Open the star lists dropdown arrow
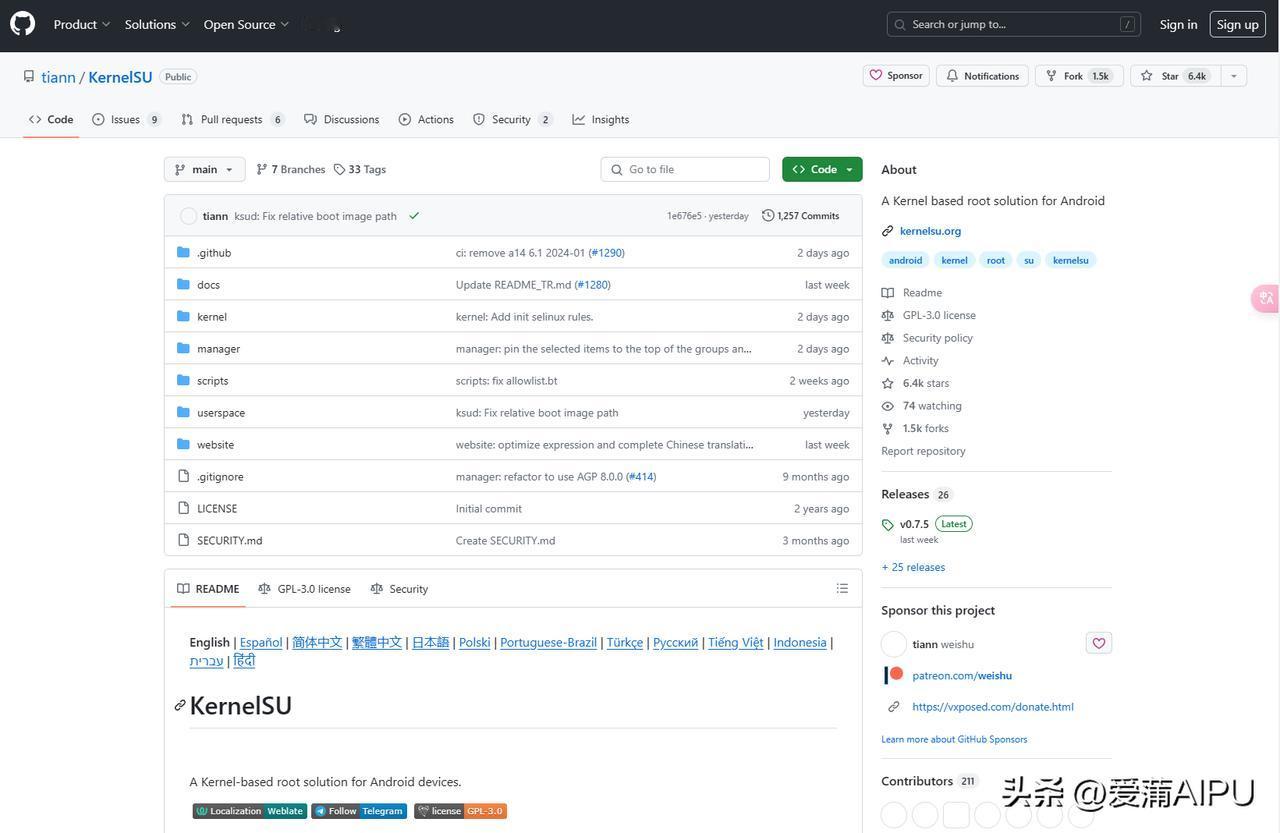1280x833 pixels. 1233,76
